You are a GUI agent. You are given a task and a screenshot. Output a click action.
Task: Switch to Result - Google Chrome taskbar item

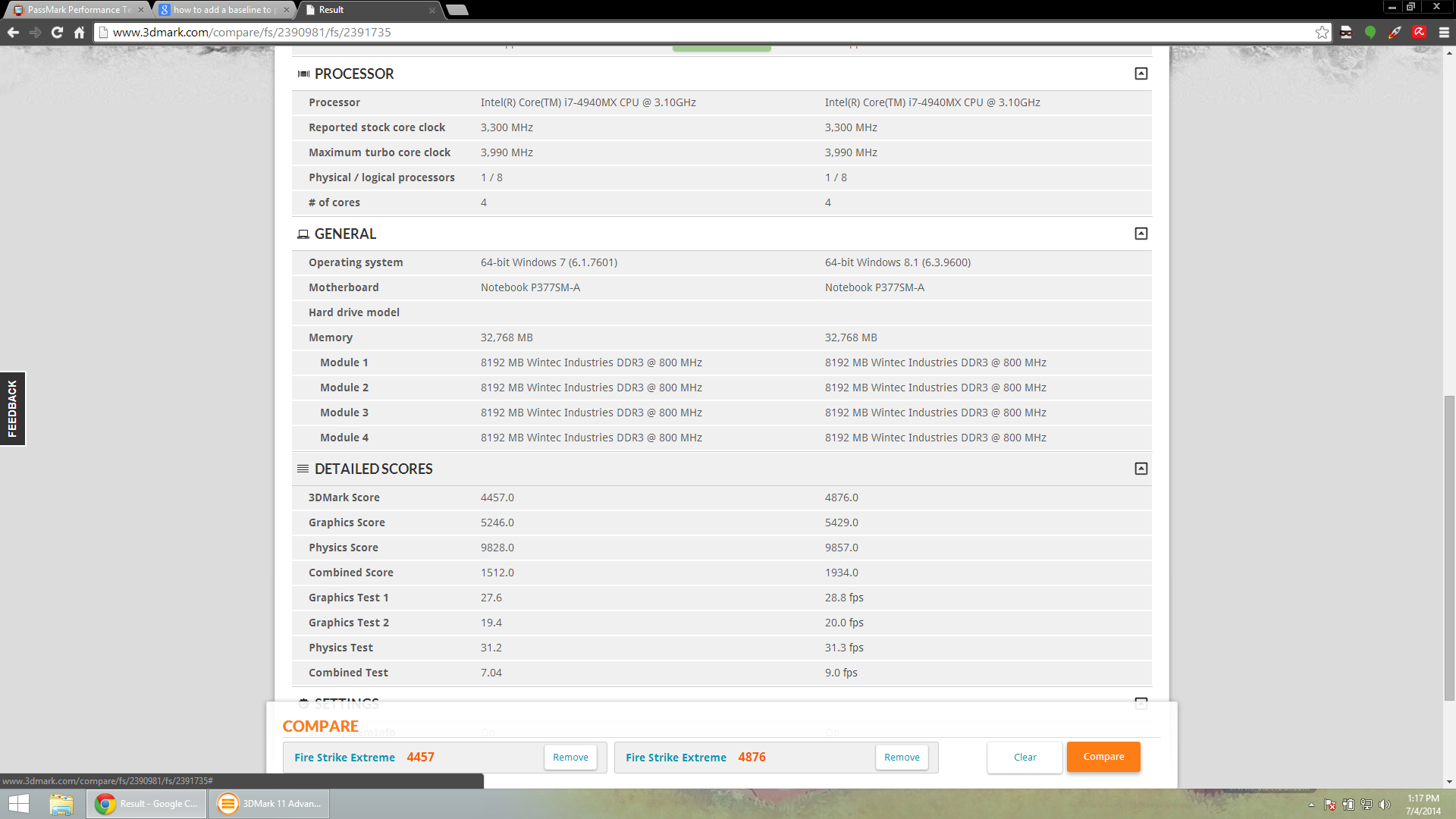[x=146, y=804]
